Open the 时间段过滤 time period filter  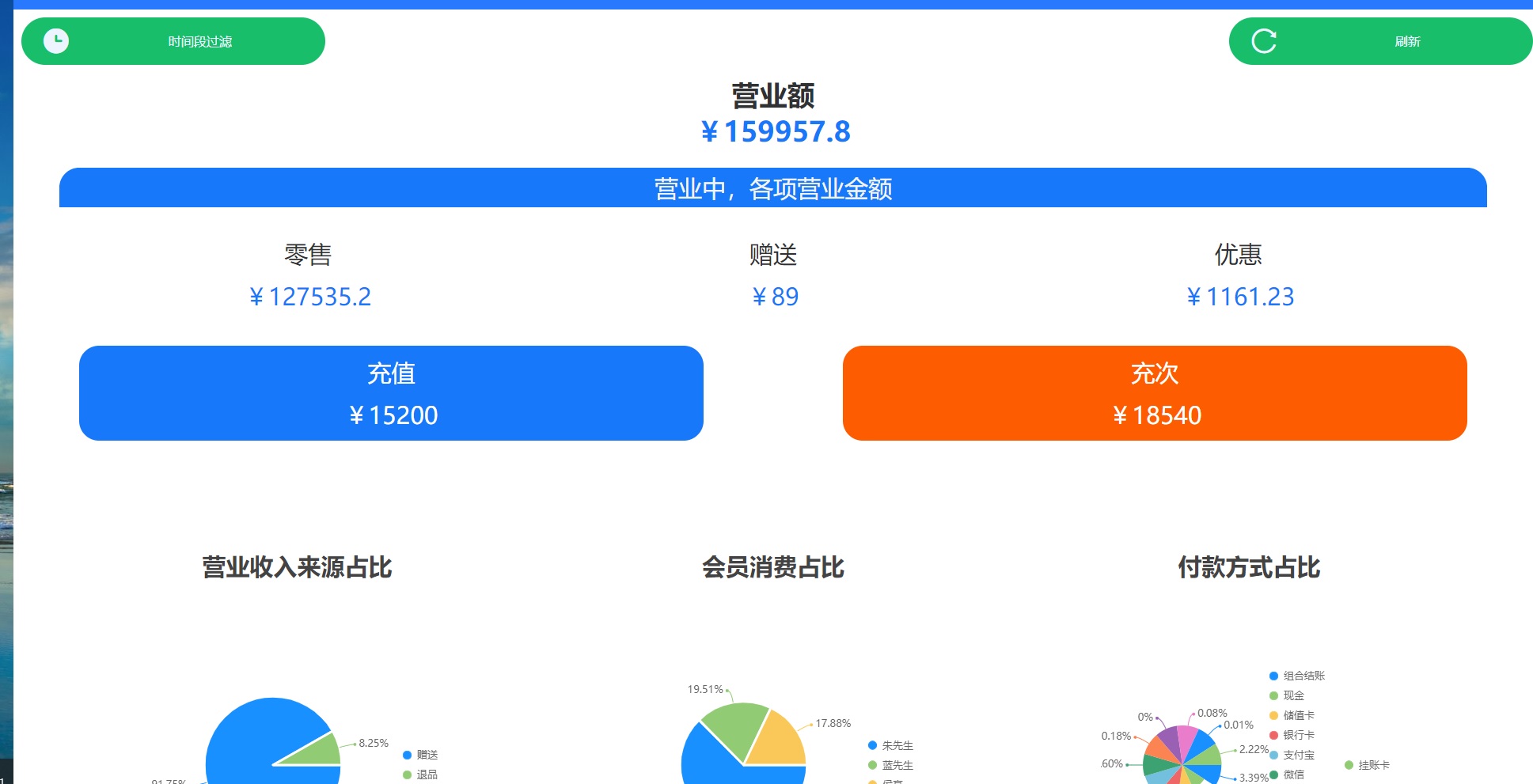pyautogui.click(x=199, y=41)
